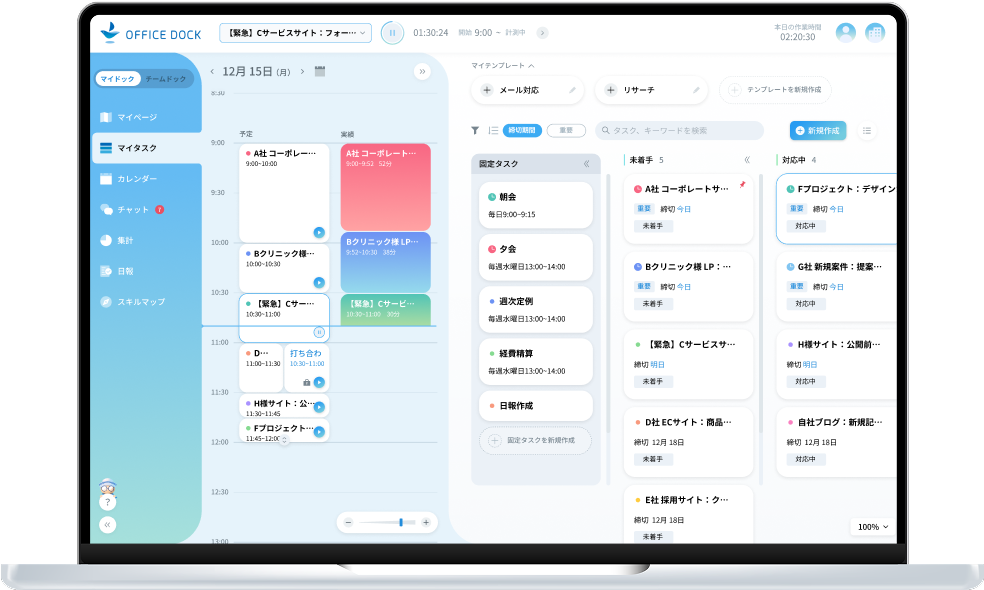This screenshot has width=984, height=590.
Task: Open the sort order icon next to the filter
Action: pyautogui.click(x=494, y=130)
